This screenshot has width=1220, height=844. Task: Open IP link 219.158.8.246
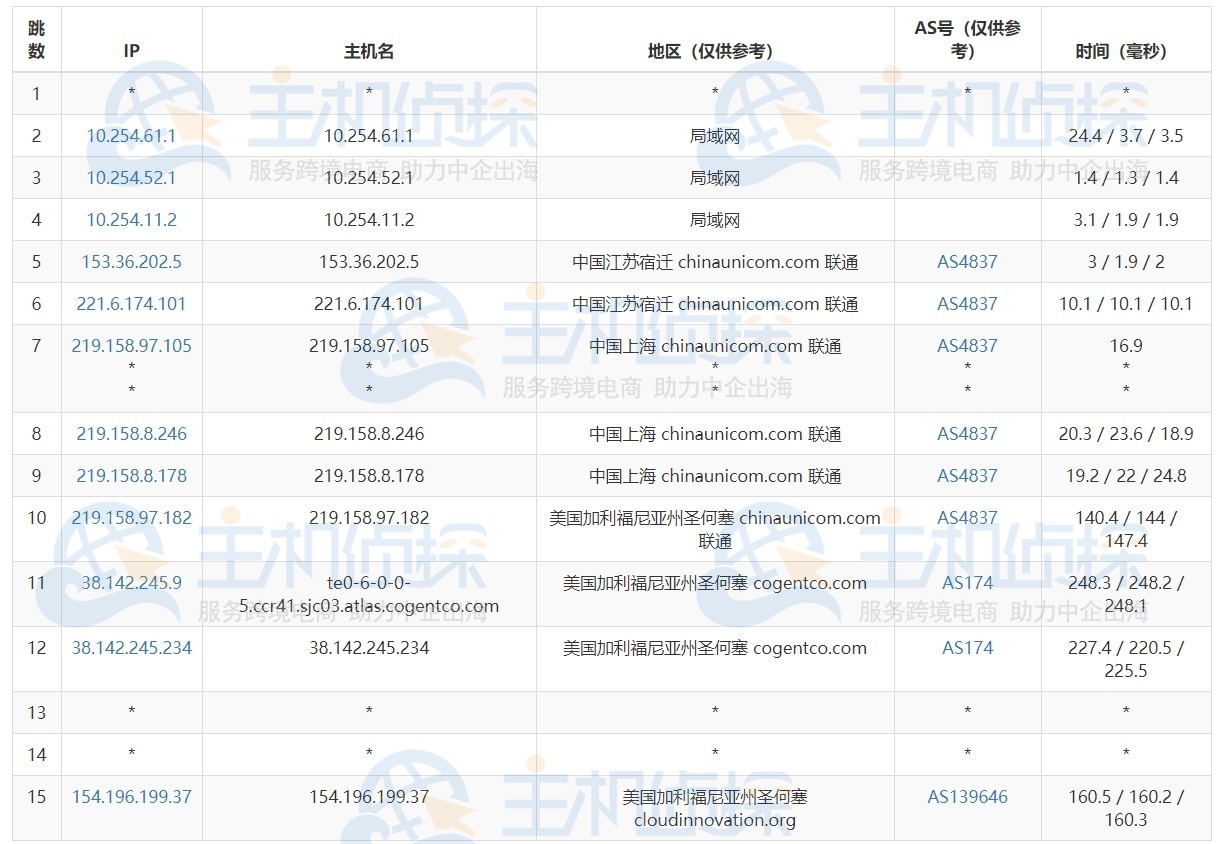131,434
